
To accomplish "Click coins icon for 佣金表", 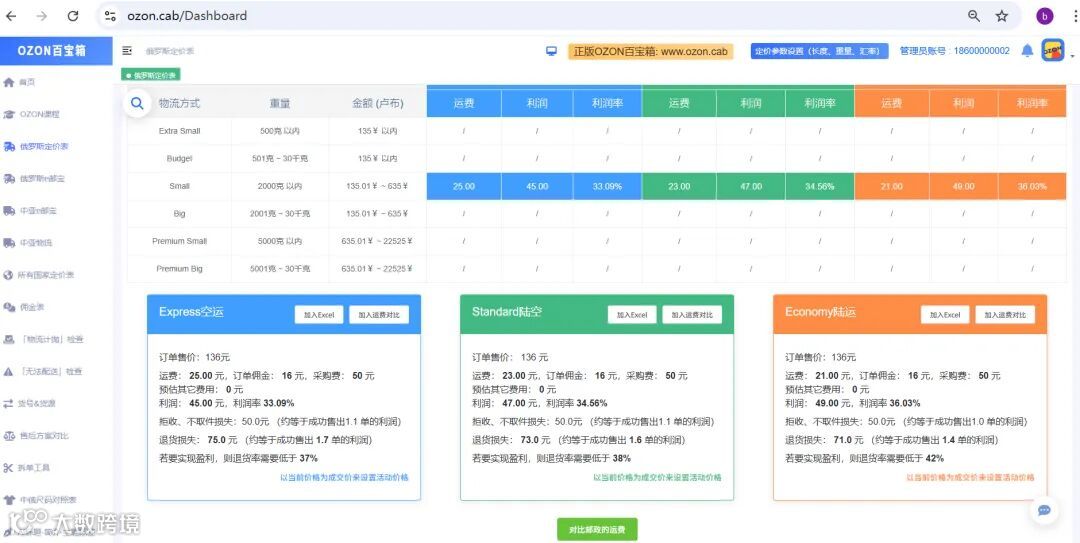I will tap(9, 307).
